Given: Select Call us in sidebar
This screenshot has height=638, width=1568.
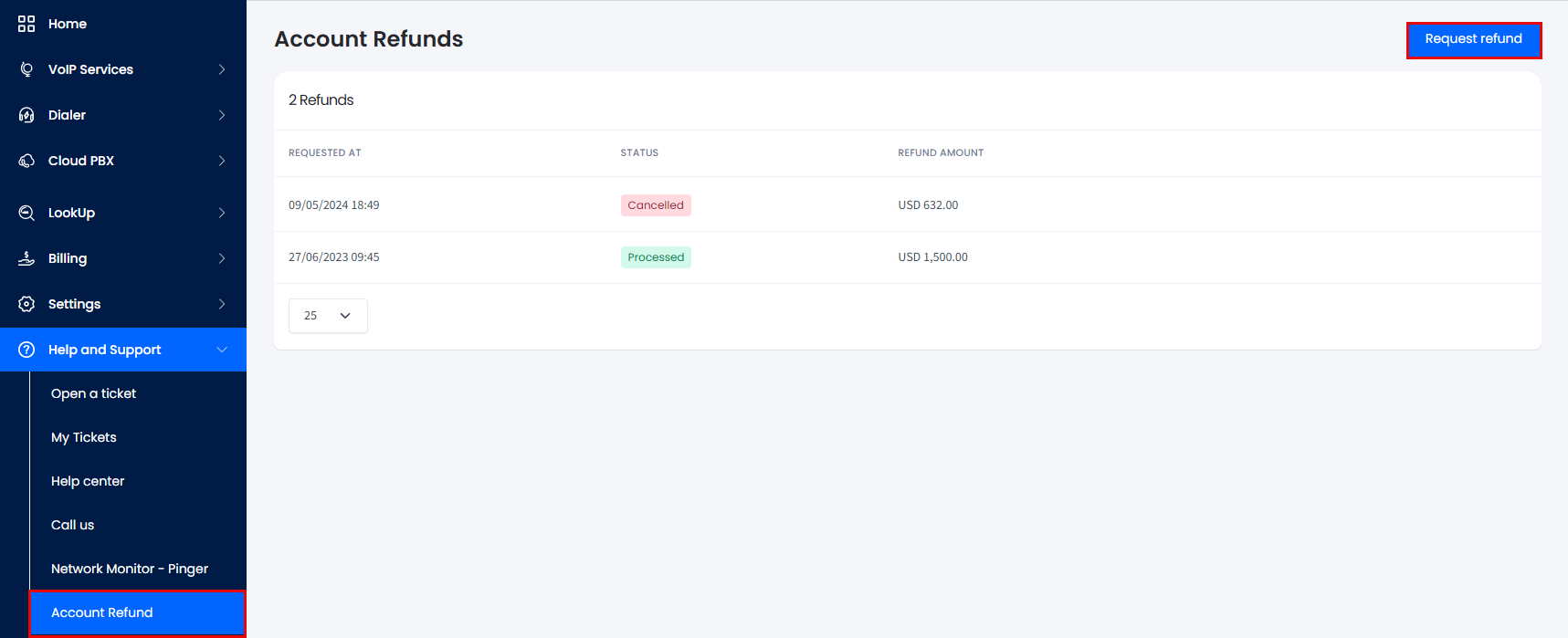Looking at the screenshot, I should (x=72, y=525).
